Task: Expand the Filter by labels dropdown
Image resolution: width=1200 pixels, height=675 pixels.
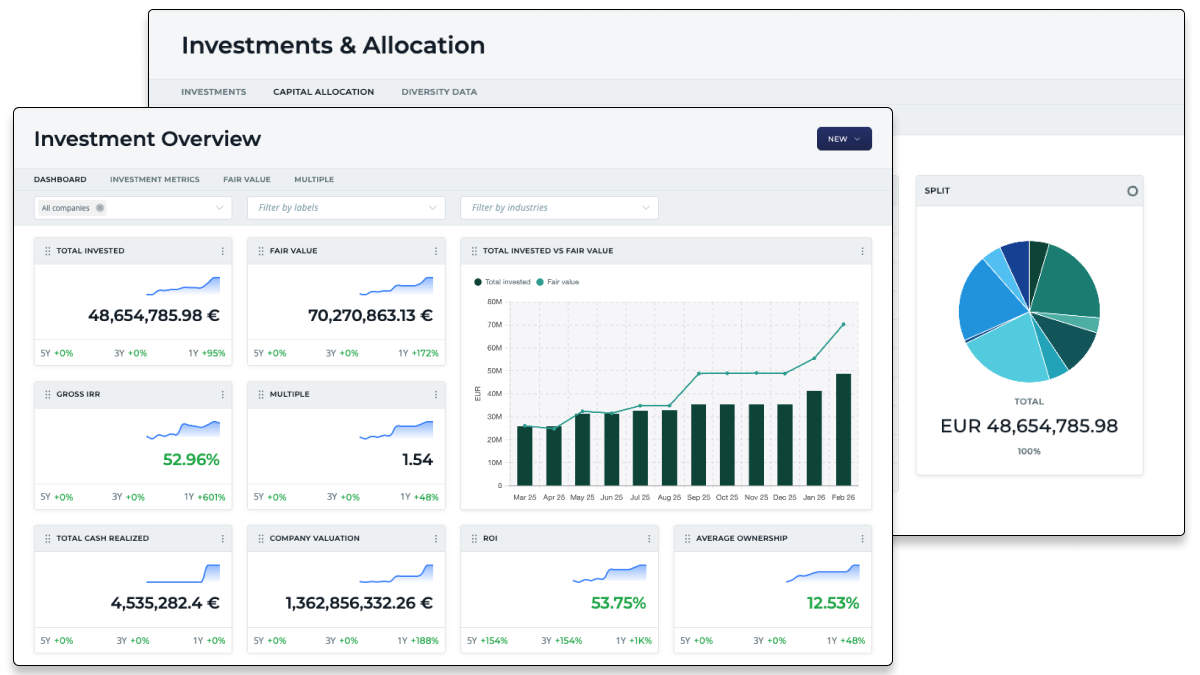Action: point(345,208)
